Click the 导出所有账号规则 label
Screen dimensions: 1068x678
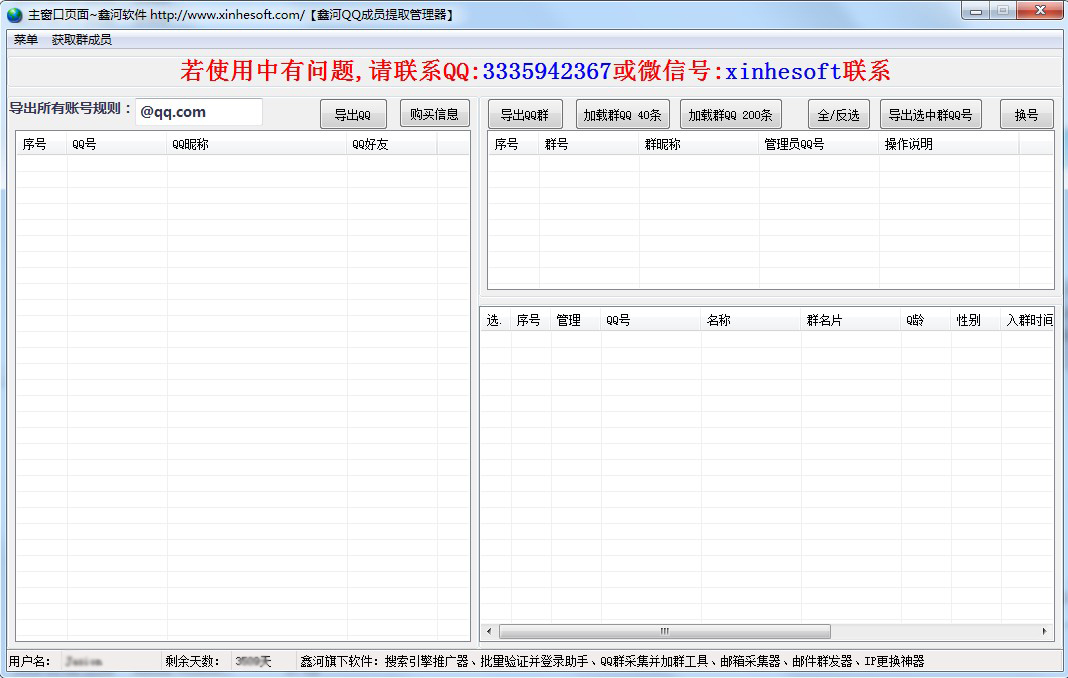click(70, 108)
